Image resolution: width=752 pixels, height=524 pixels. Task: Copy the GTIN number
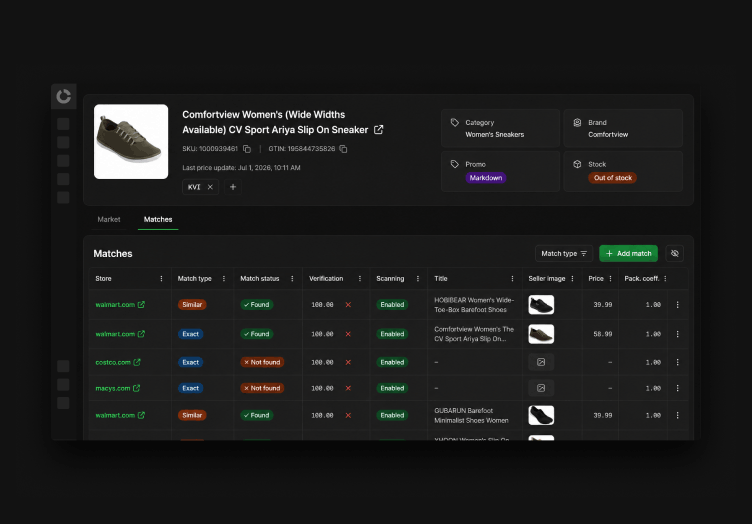coord(343,149)
